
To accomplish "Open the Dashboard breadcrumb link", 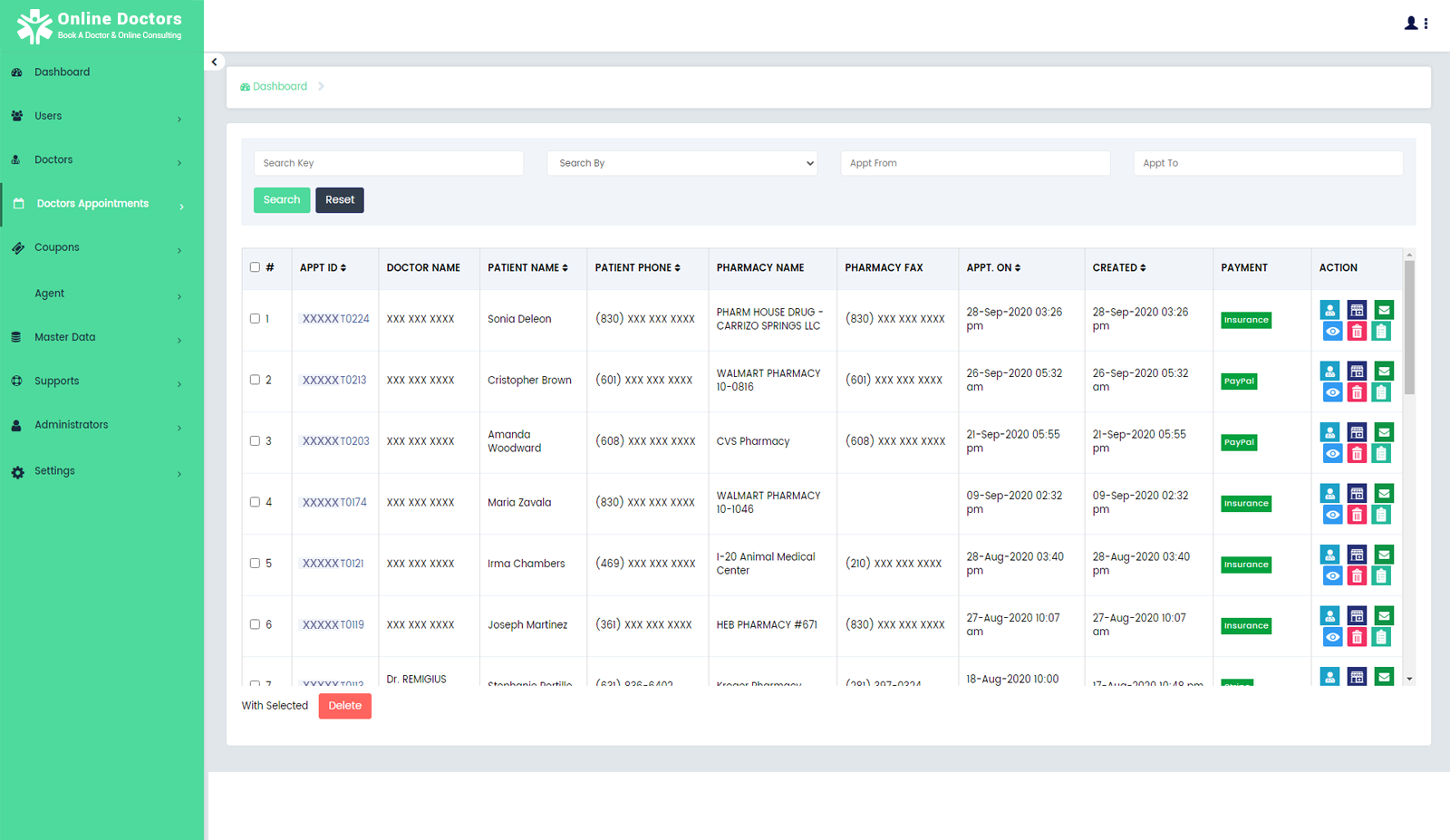I will tap(274, 87).
